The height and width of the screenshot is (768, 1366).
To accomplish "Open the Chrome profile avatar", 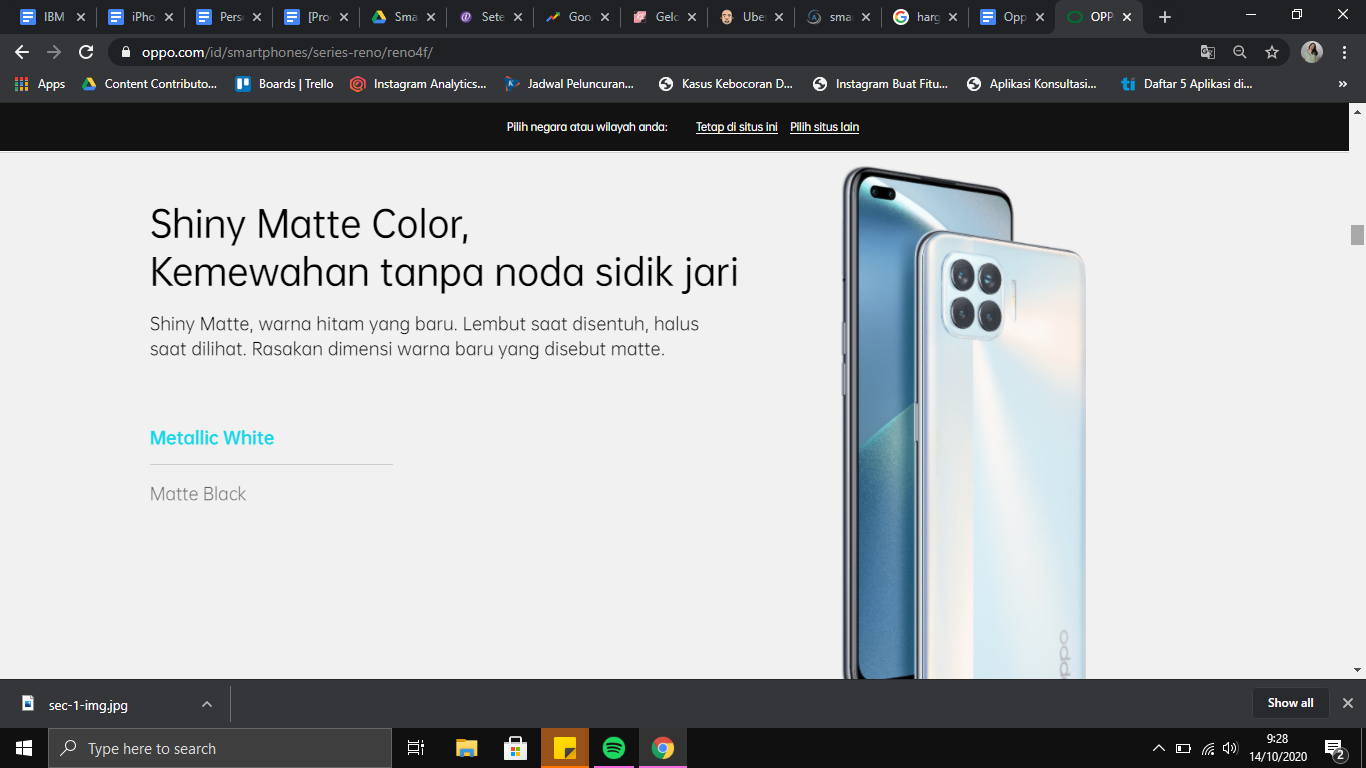I will click(1312, 52).
